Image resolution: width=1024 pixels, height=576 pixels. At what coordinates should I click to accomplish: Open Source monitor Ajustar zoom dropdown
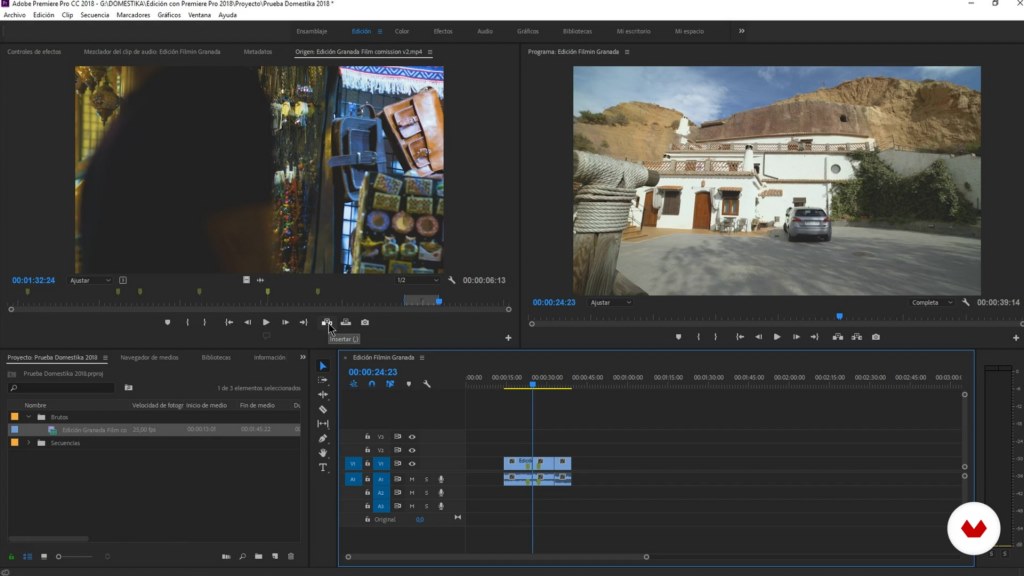point(90,280)
